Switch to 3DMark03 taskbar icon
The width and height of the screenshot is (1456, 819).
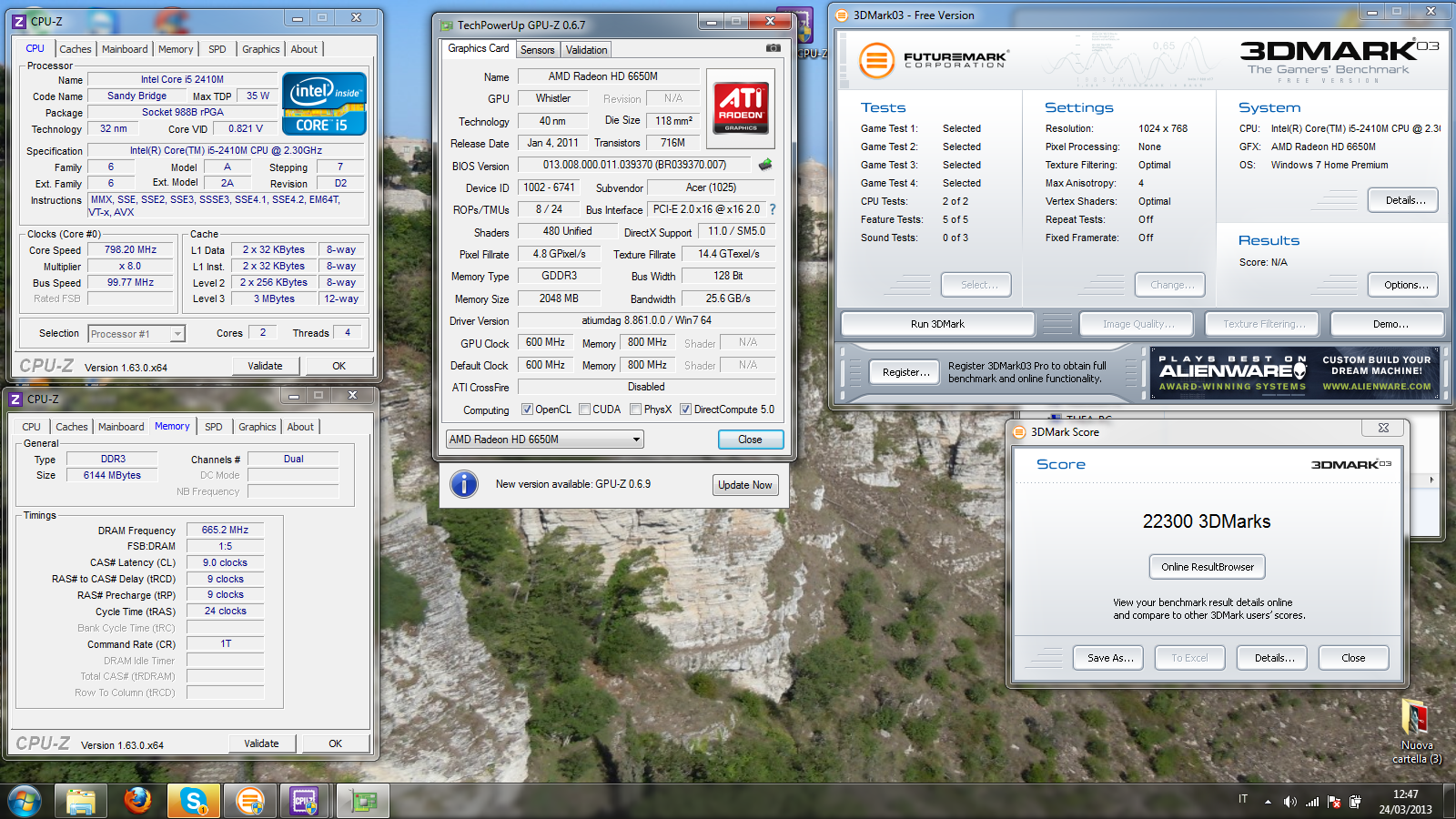(x=249, y=802)
